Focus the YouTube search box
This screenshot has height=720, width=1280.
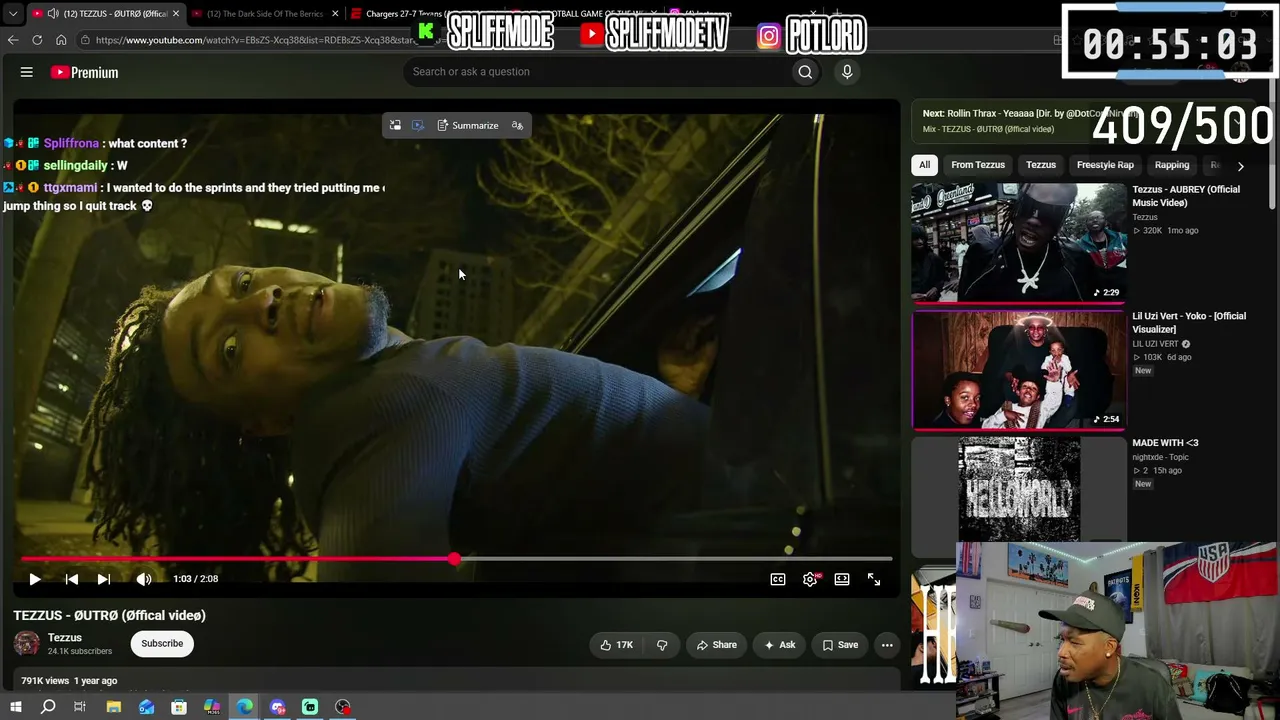coord(600,72)
